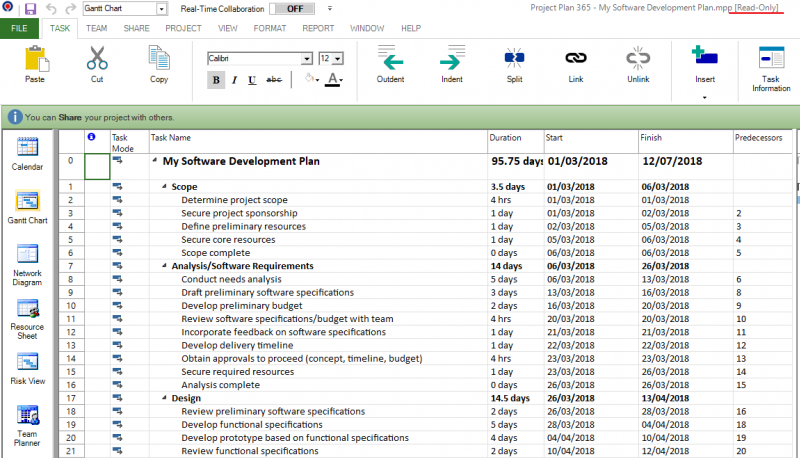
Task: Switch to the PROJECT tab
Action: 183,29
